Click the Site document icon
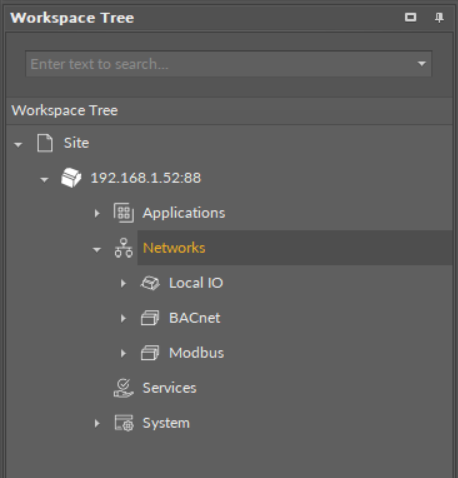Image resolution: width=458 pixels, height=478 pixels. (x=45, y=143)
